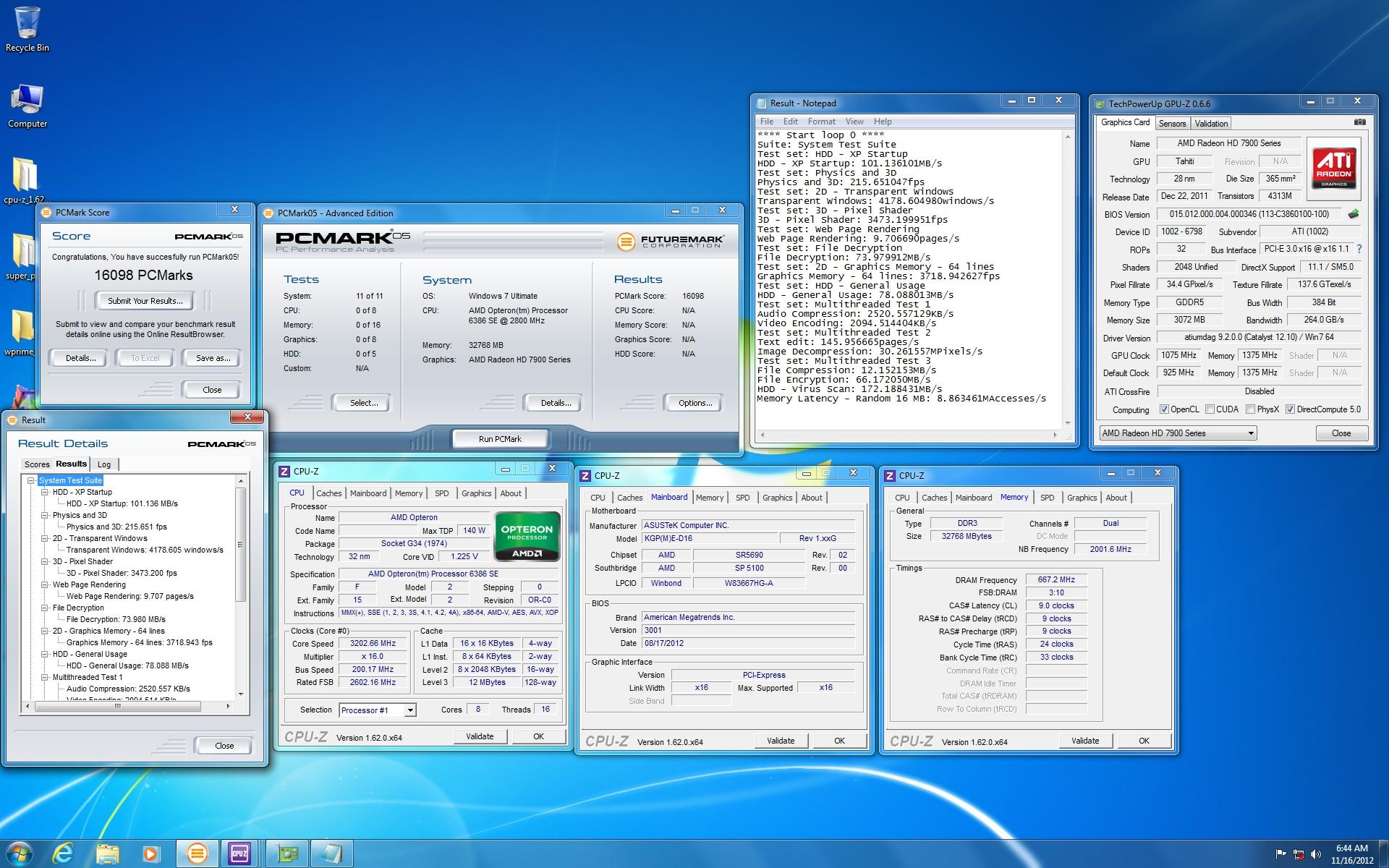
Task: Click the Notepad vertical scrollbar
Action: click(1068, 279)
